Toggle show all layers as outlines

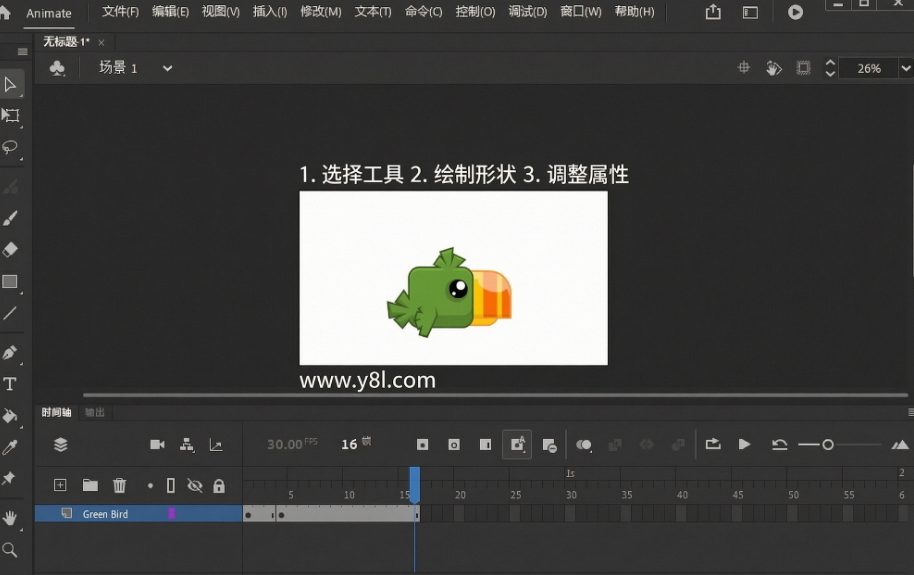coord(171,485)
